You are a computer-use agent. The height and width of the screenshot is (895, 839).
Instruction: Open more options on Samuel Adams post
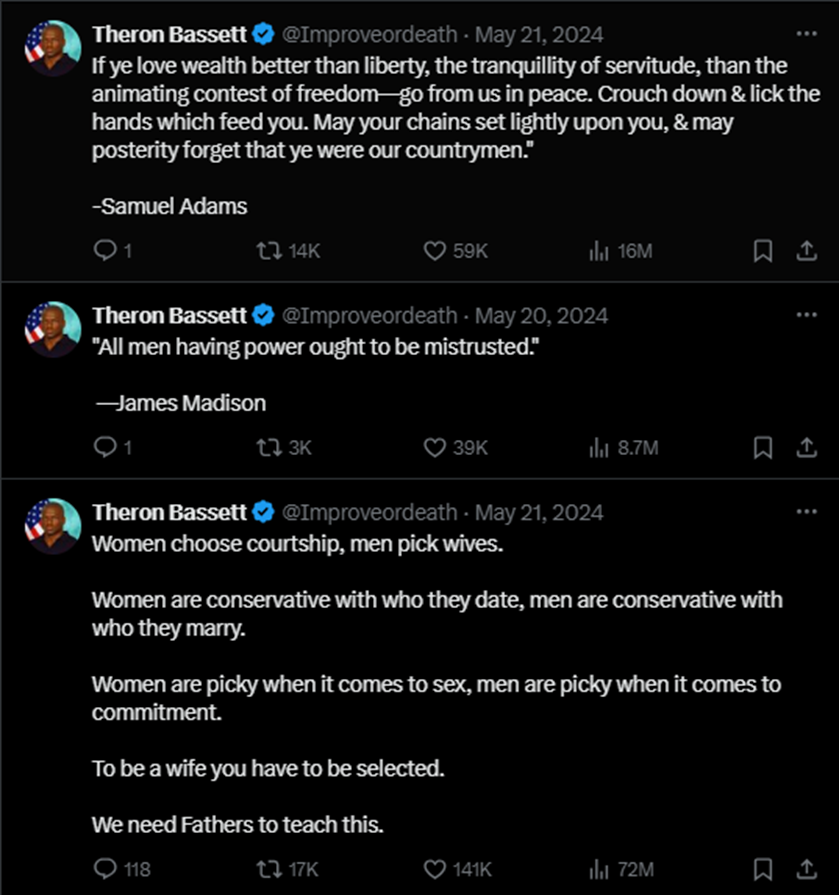[x=806, y=34]
